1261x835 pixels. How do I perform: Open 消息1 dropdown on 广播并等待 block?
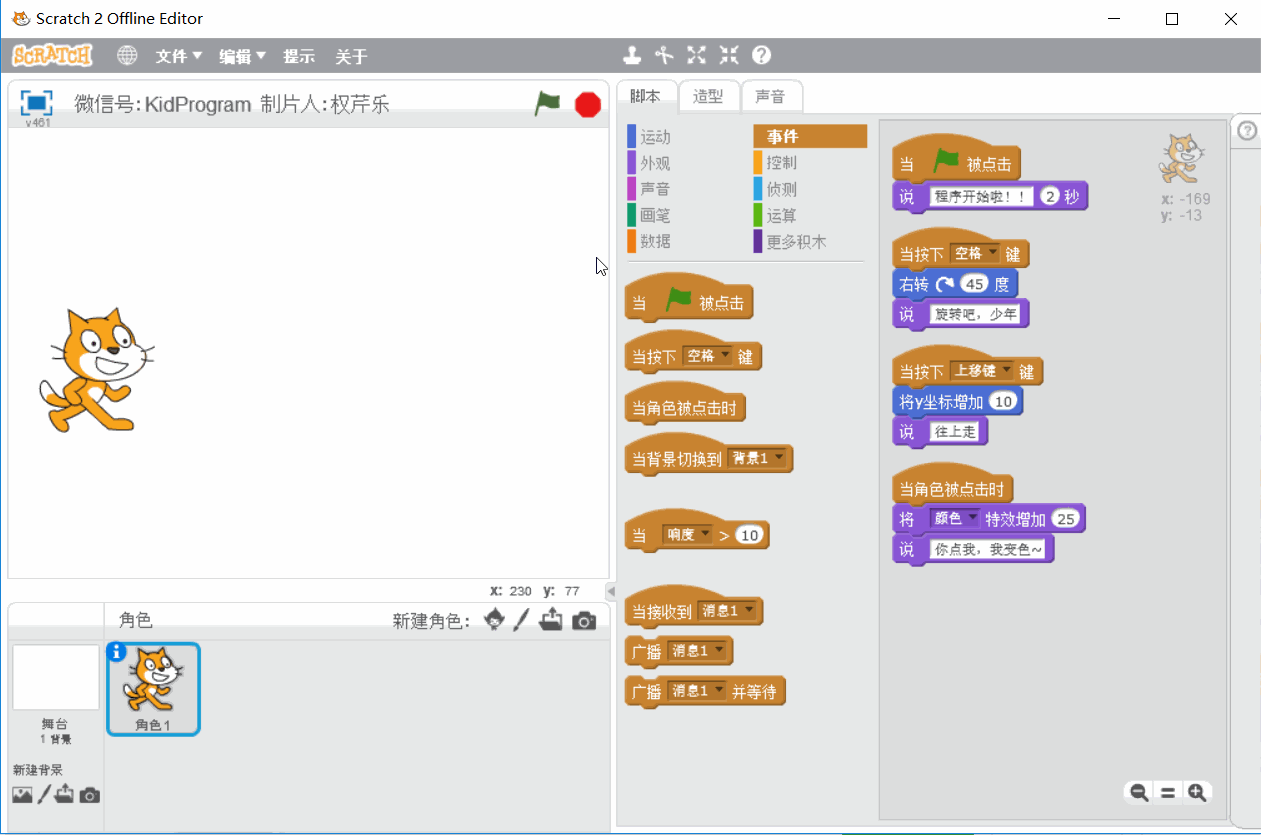tap(698, 691)
